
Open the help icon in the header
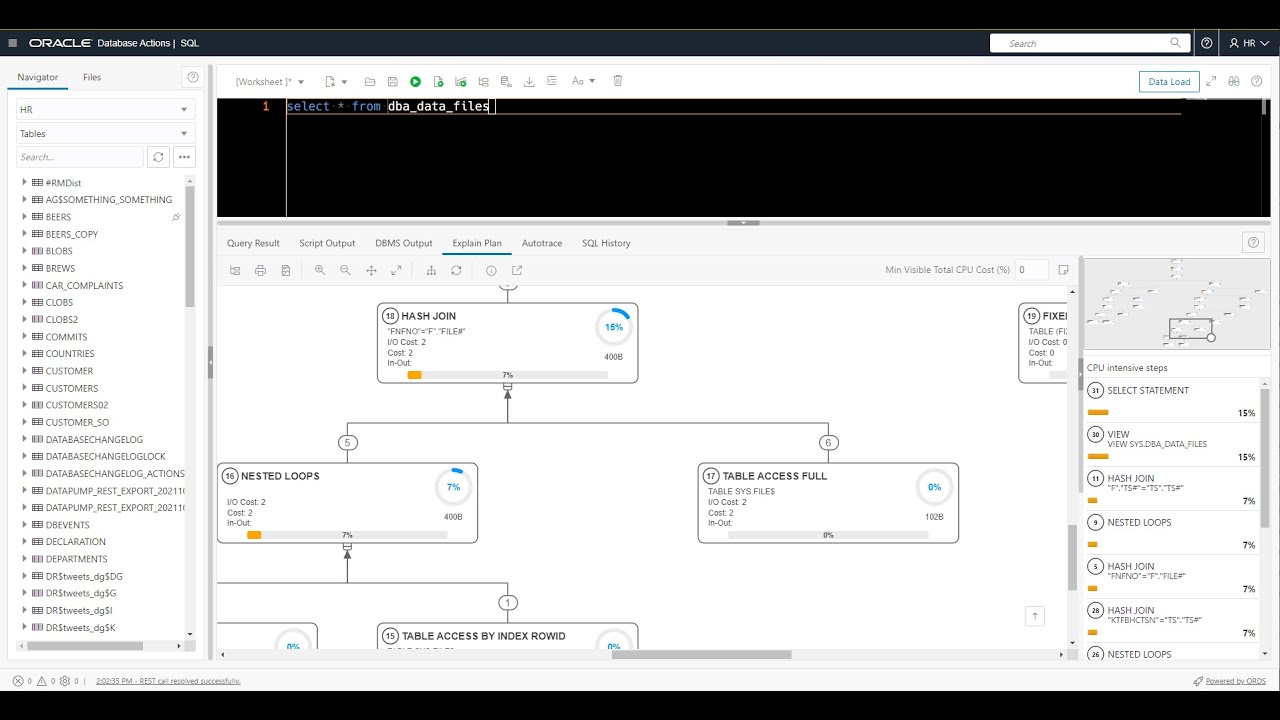1207,43
